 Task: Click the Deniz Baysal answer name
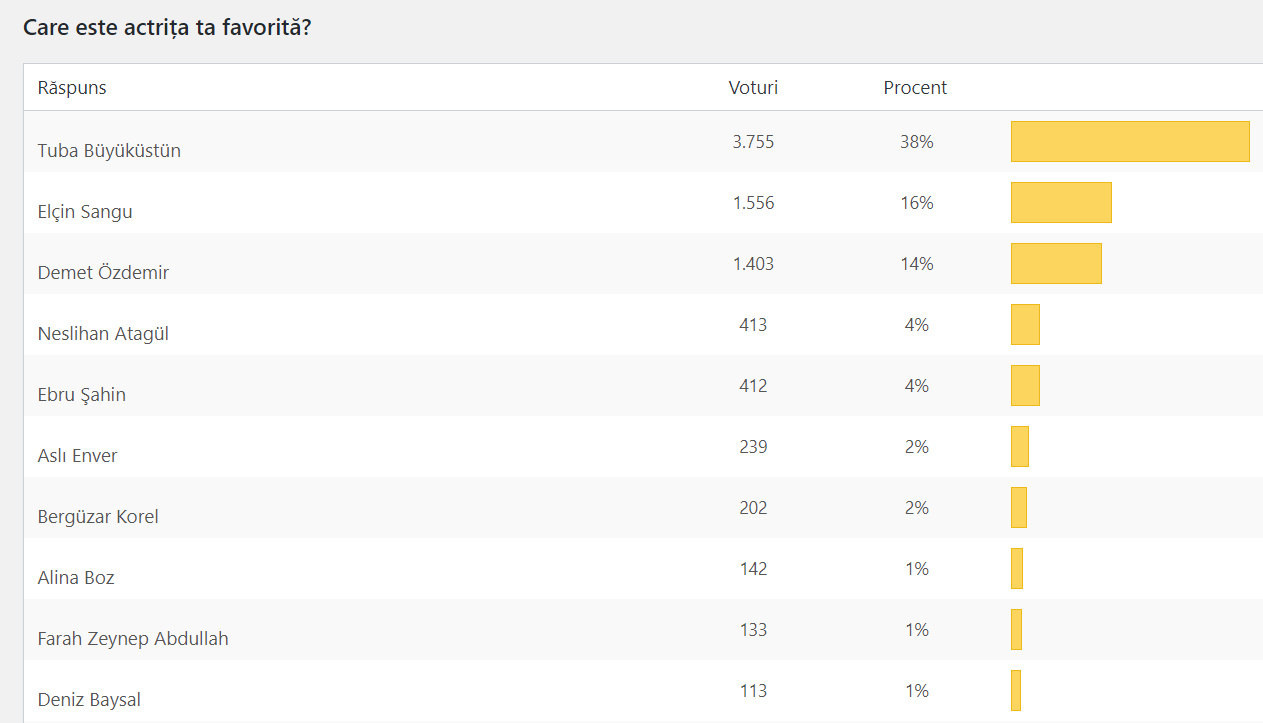coord(89,700)
